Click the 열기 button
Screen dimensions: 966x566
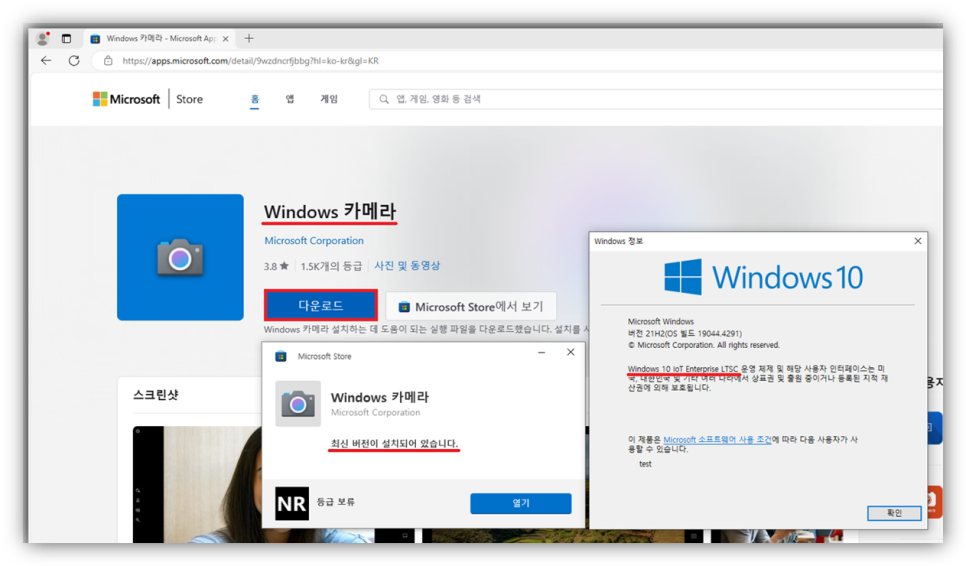[x=521, y=503]
